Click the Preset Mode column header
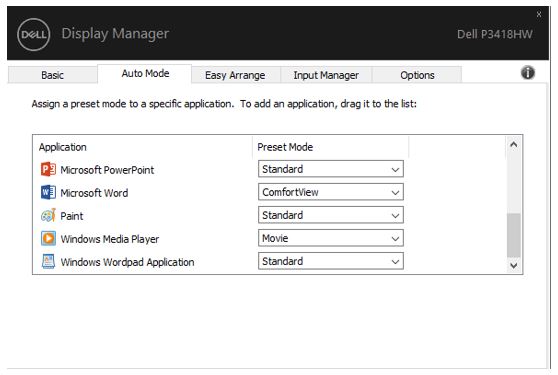Screen dimensions: 558x375 (x=285, y=147)
